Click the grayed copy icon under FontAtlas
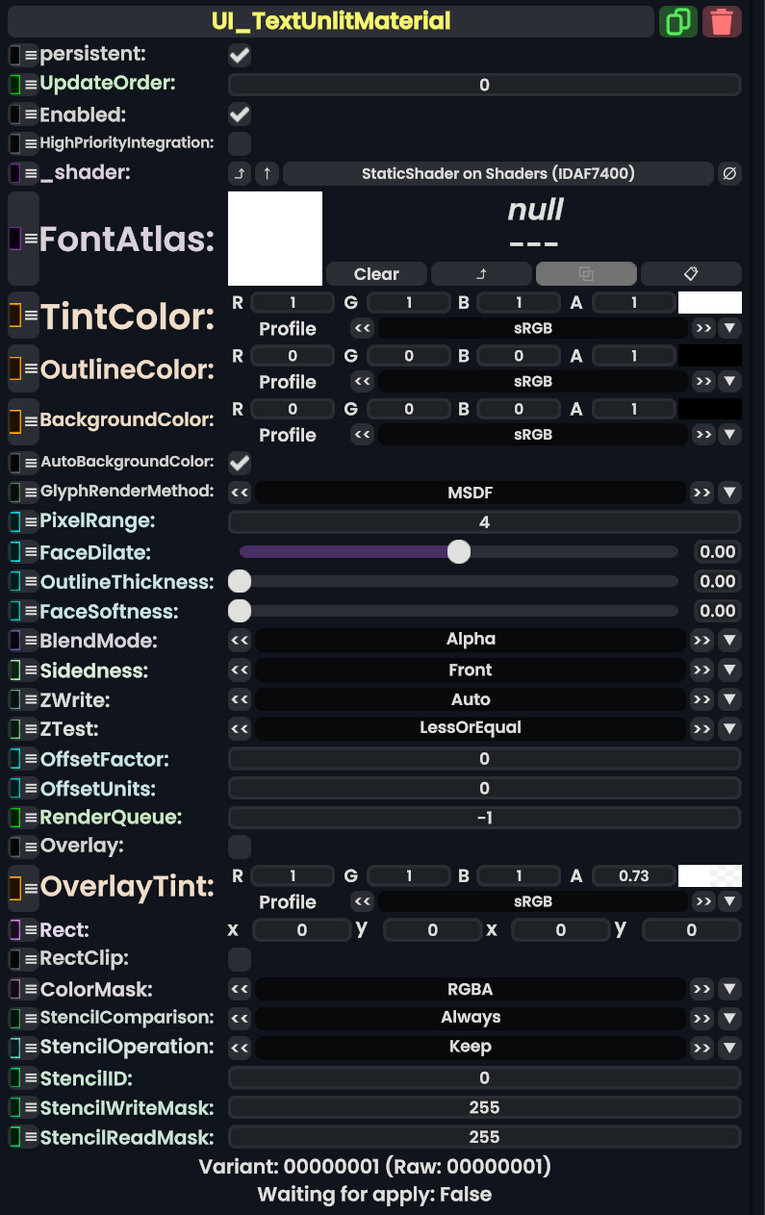Screen dimensions: 765x1215 click(586, 274)
